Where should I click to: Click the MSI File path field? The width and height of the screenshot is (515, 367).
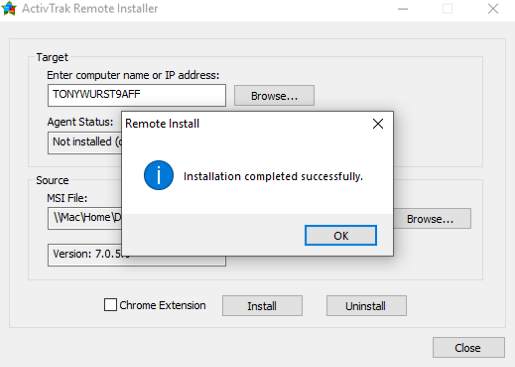click(85, 218)
